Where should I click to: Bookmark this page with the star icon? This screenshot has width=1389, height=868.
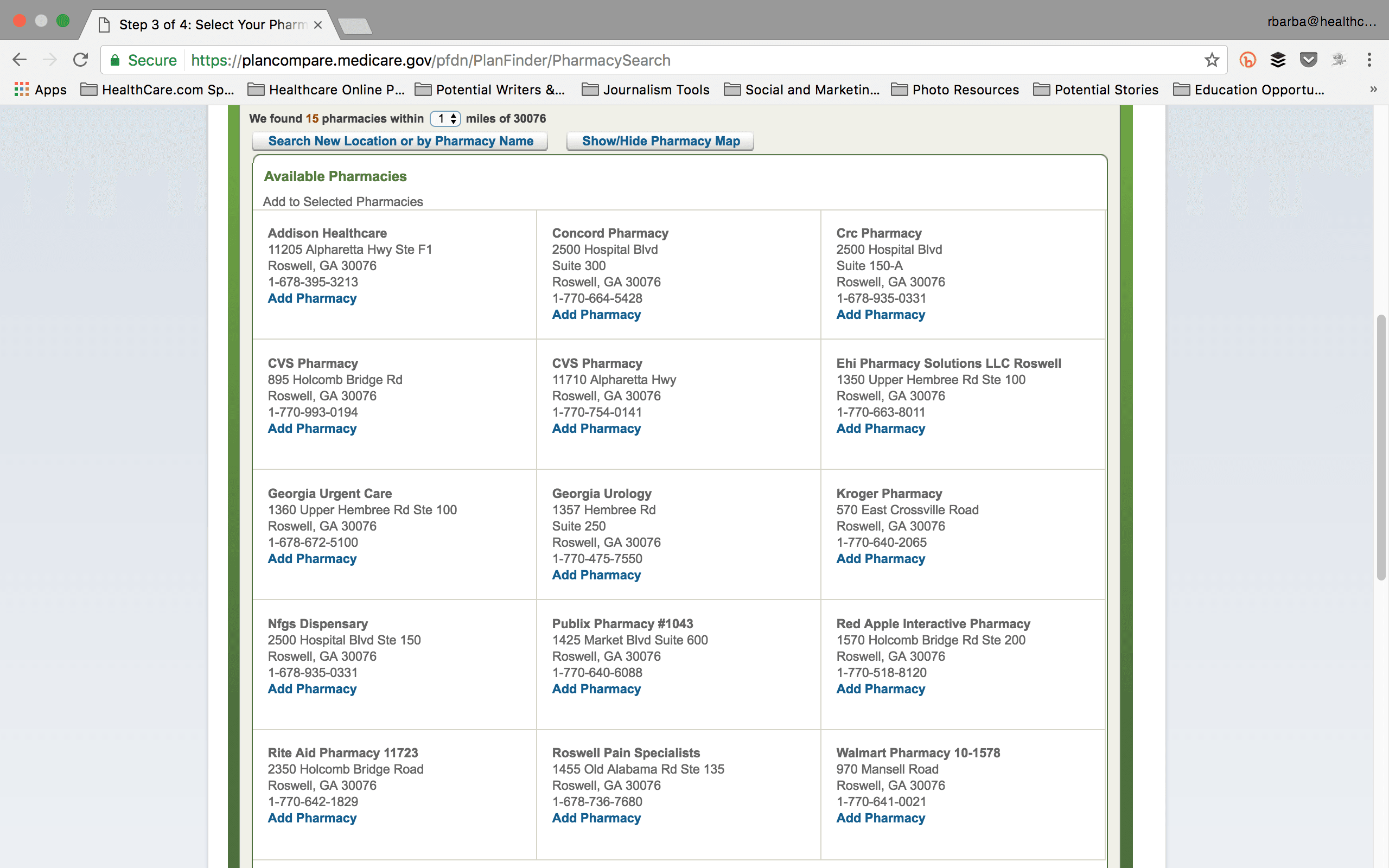[1212, 60]
